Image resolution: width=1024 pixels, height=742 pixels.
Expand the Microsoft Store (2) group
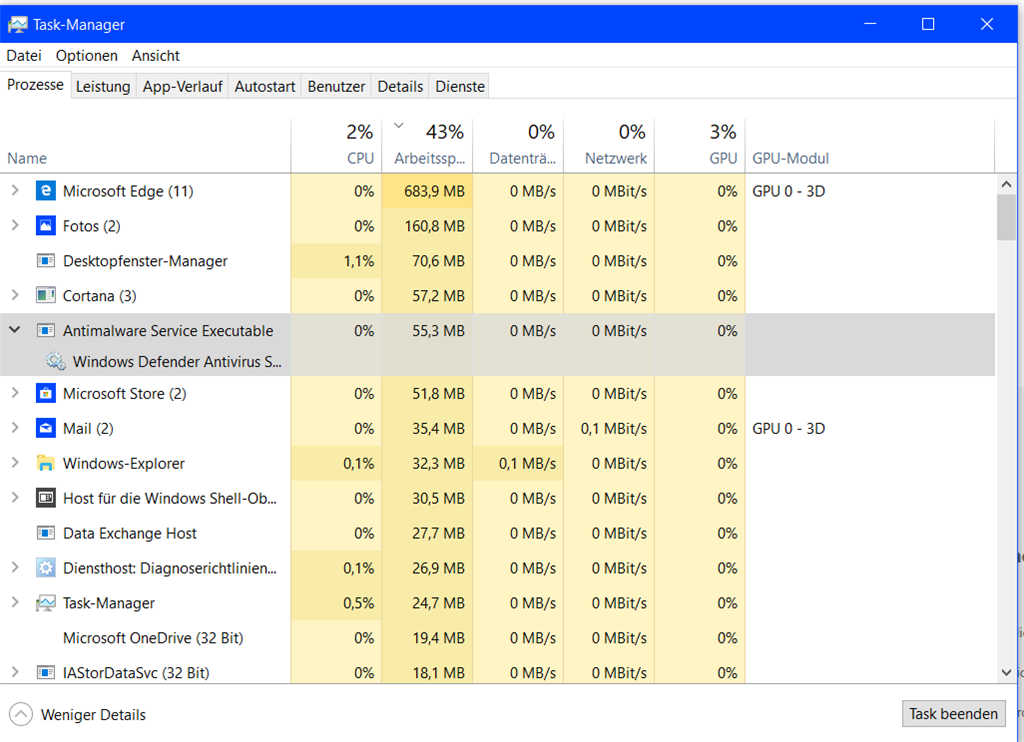pos(15,393)
